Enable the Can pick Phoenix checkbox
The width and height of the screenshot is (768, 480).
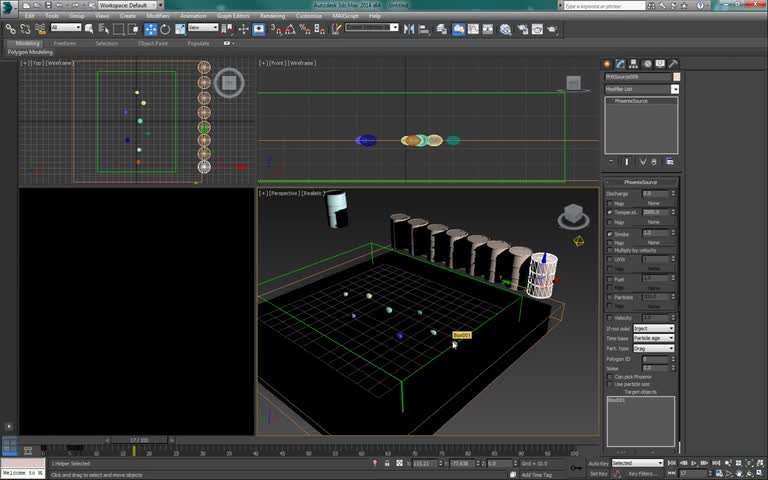point(610,377)
